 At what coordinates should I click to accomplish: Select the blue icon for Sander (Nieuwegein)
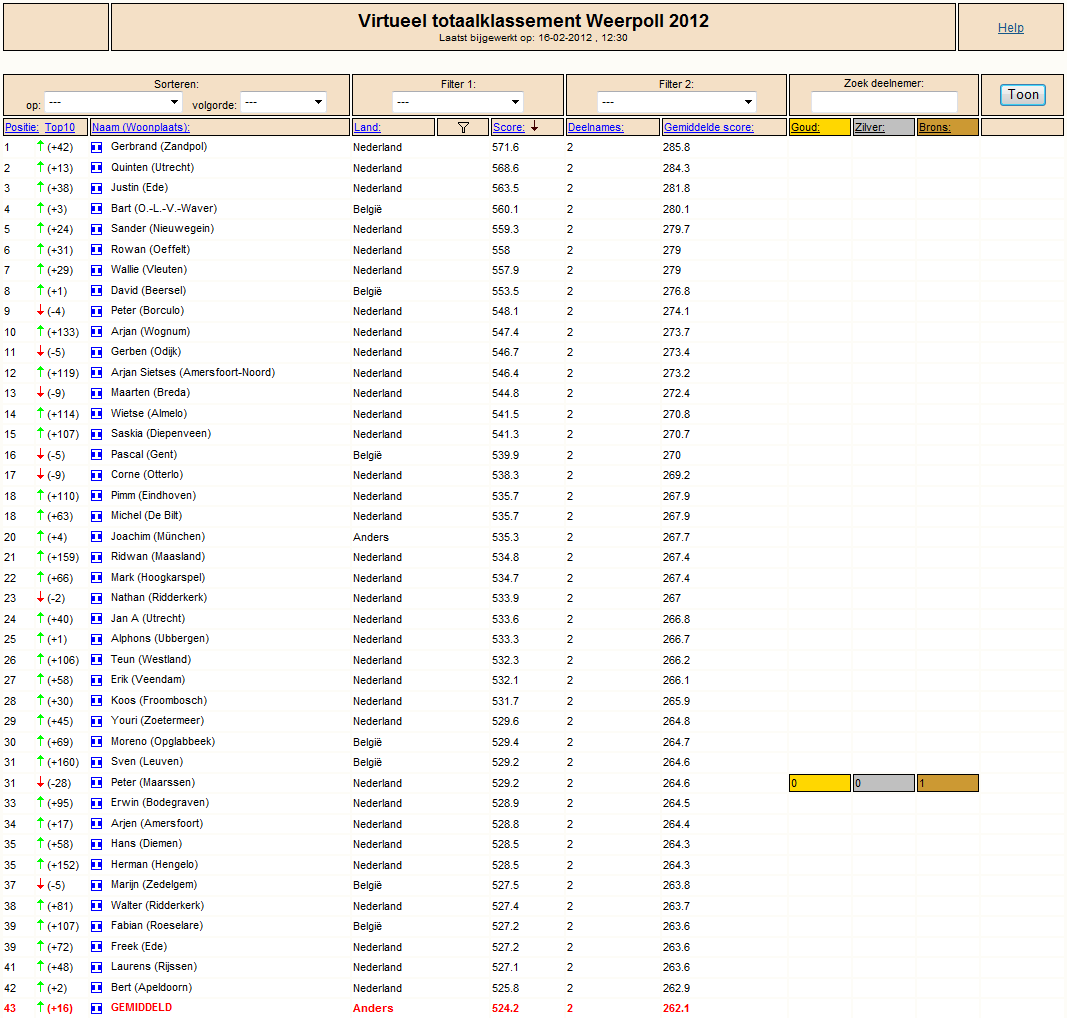[97, 229]
